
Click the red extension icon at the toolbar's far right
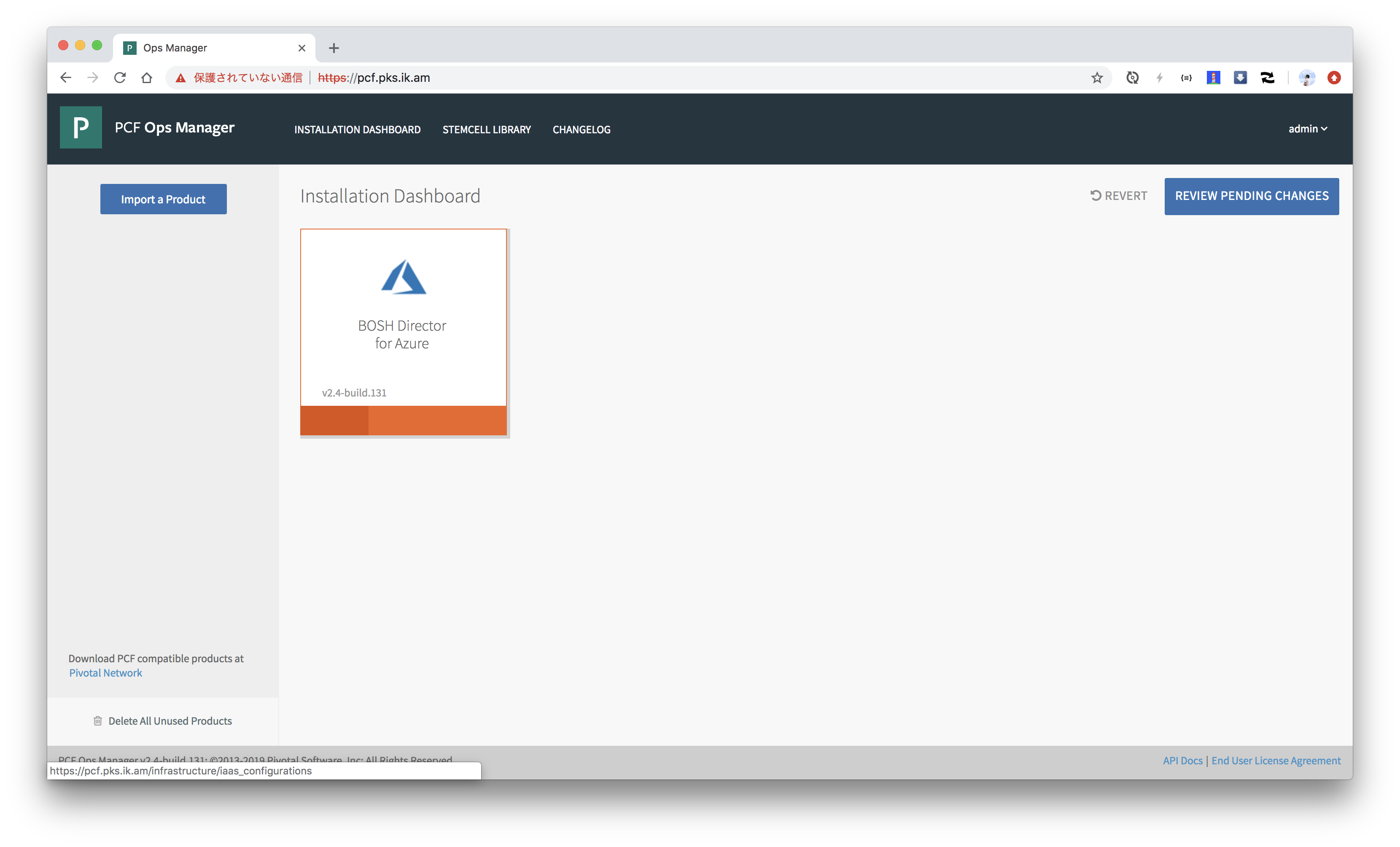pyautogui.click(x=1334, y=78)
